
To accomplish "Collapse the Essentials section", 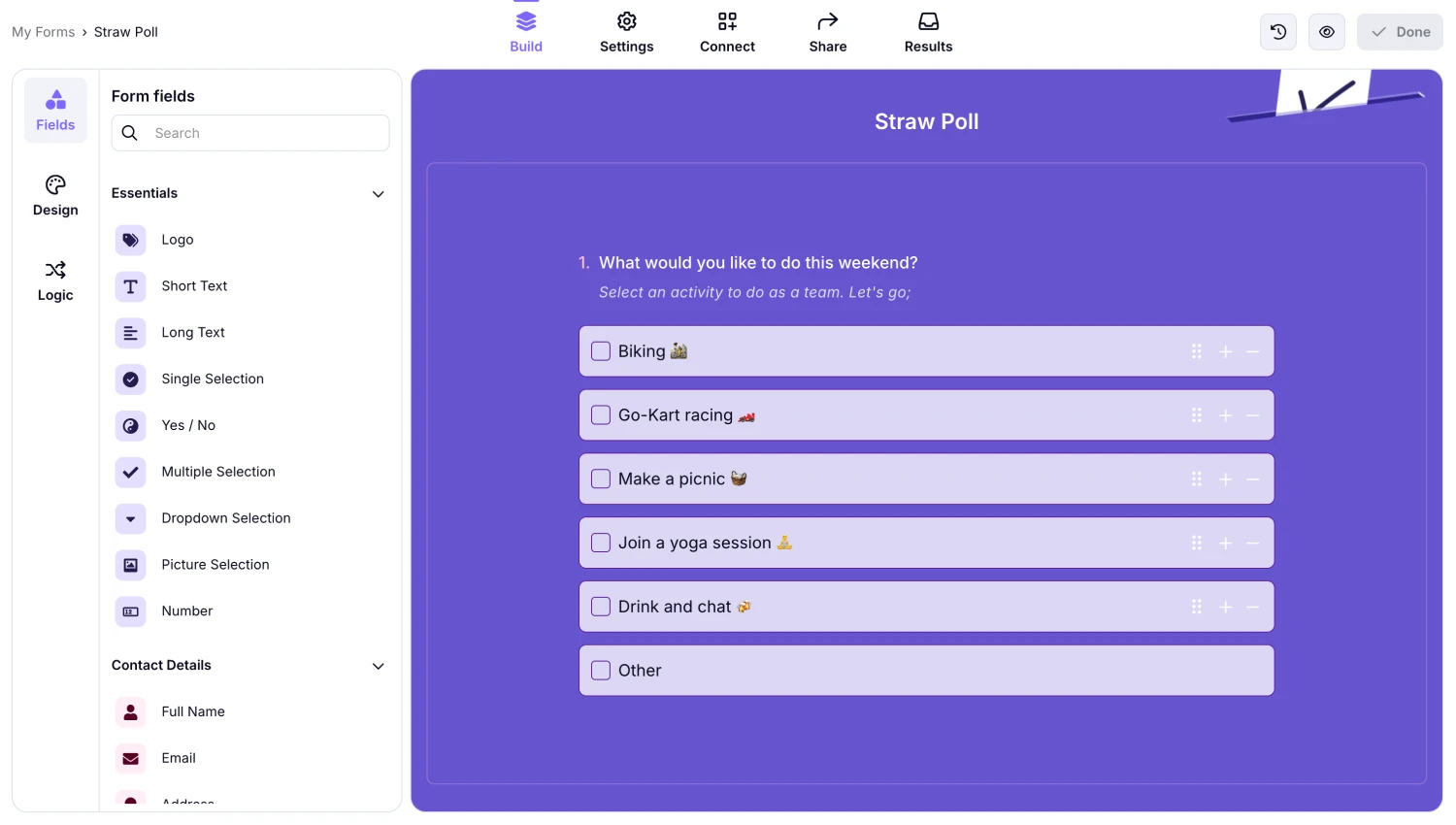I will pyautogui.click(x=378, y=194).
